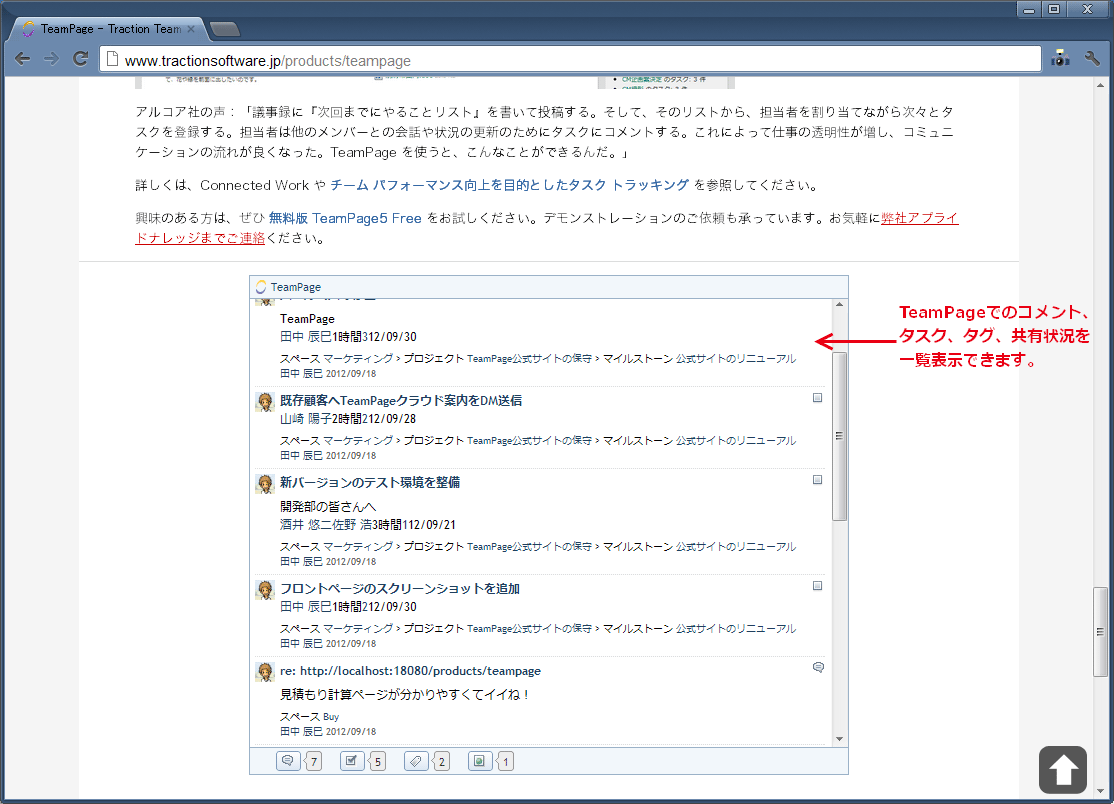
Task: Click the browser page scroll-down arrow
Action: coord(1101,791)
